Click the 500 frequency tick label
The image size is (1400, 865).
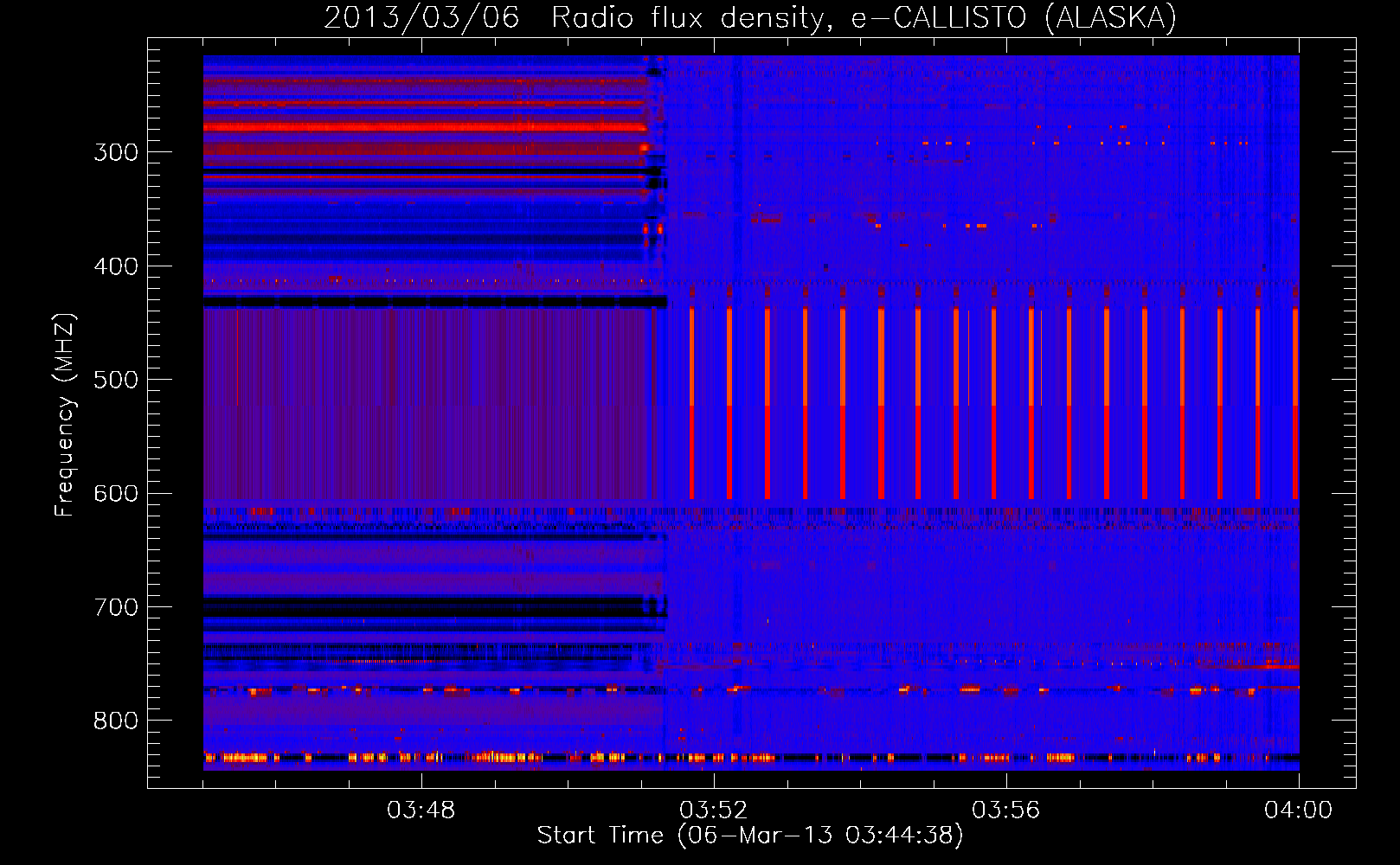tap(116, 380)
